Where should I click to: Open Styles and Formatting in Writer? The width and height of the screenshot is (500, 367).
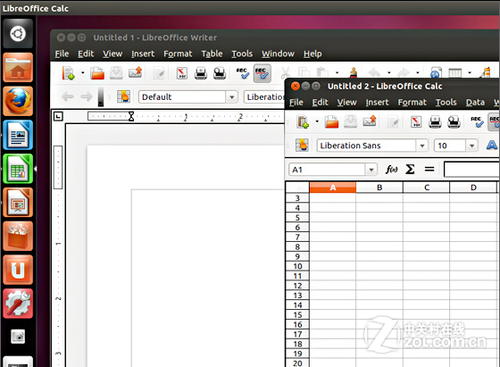tap(123, 97)
